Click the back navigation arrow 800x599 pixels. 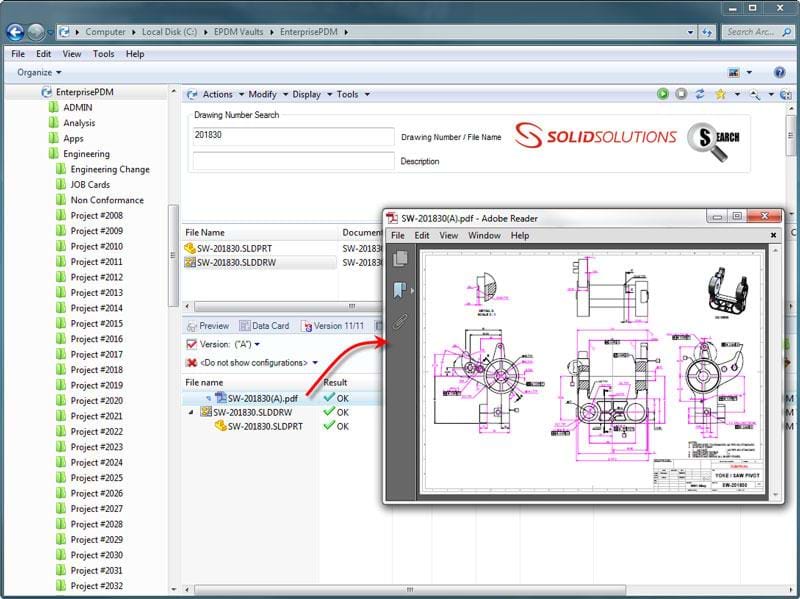(x=16, y=32)
